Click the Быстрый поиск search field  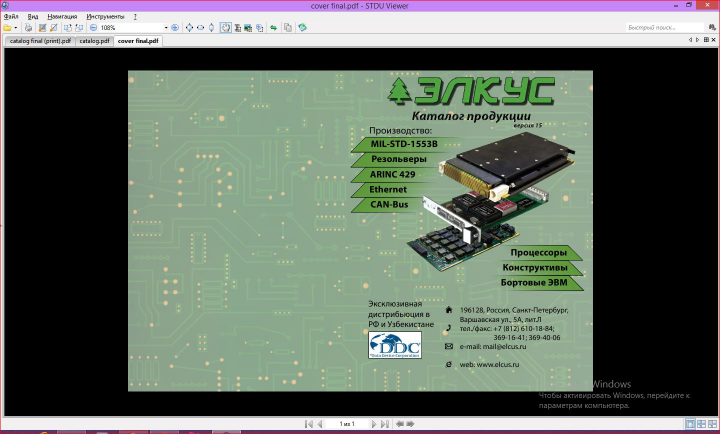[x=664, y=28]
